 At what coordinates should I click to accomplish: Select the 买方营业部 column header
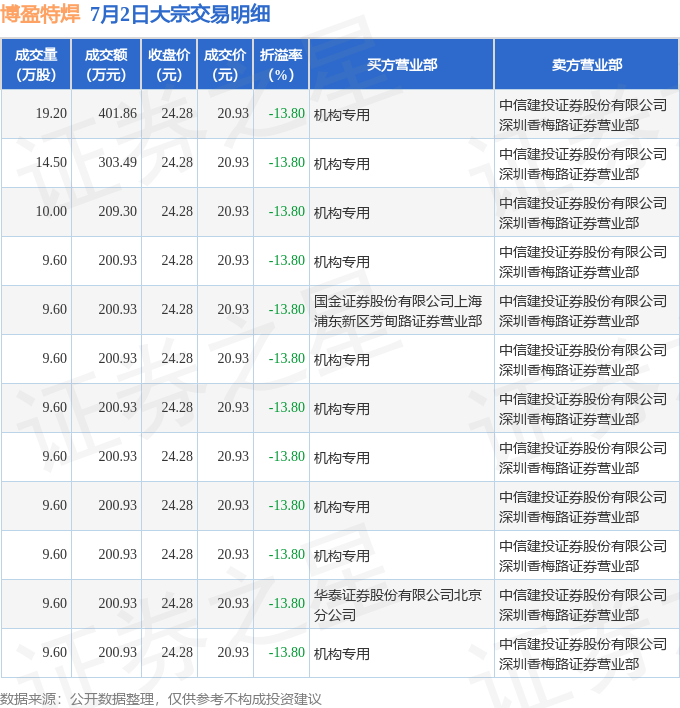tap(402, 65)
